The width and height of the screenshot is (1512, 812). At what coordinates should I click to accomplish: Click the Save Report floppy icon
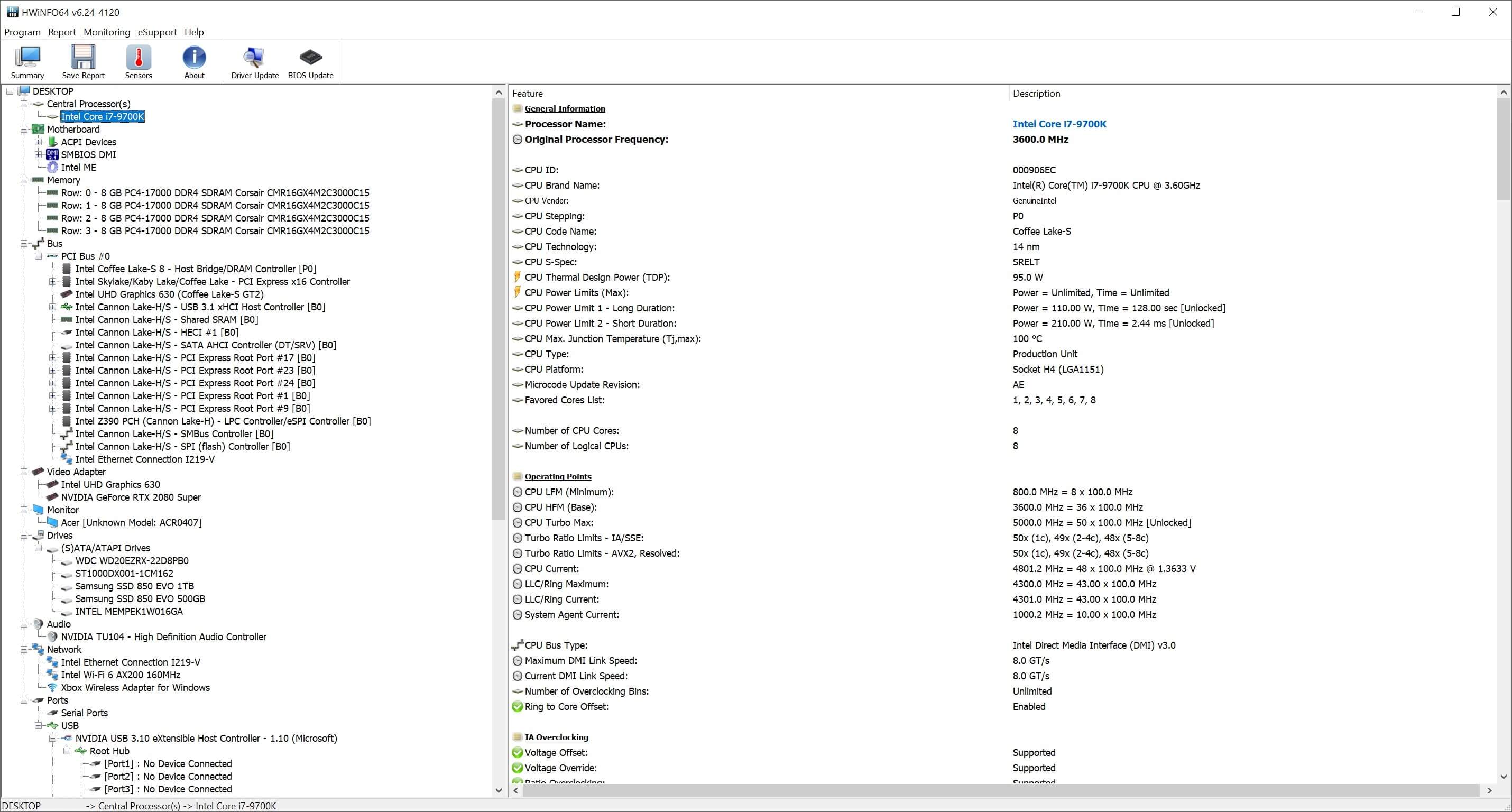click(83, 62)
